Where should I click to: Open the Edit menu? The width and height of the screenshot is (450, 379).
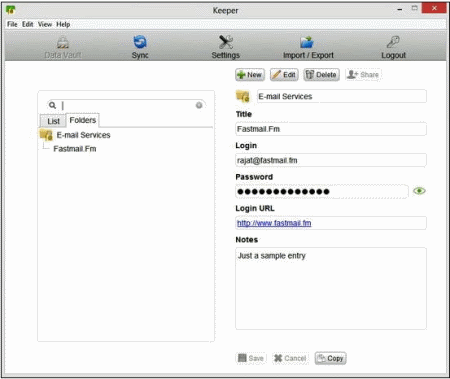click(28, 24)
